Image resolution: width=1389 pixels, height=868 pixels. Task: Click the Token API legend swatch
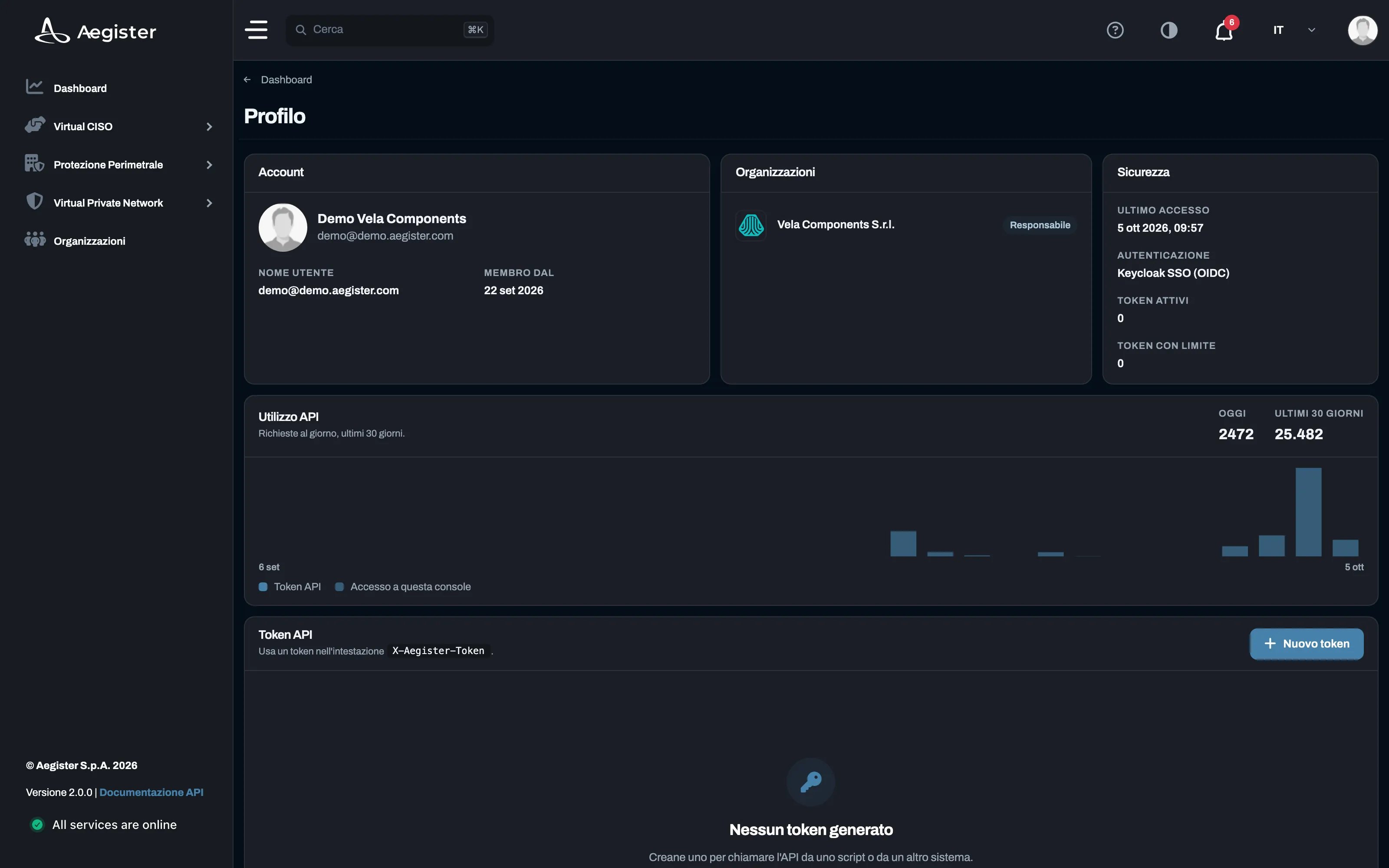pyautogui.click(x=263, y=587)
